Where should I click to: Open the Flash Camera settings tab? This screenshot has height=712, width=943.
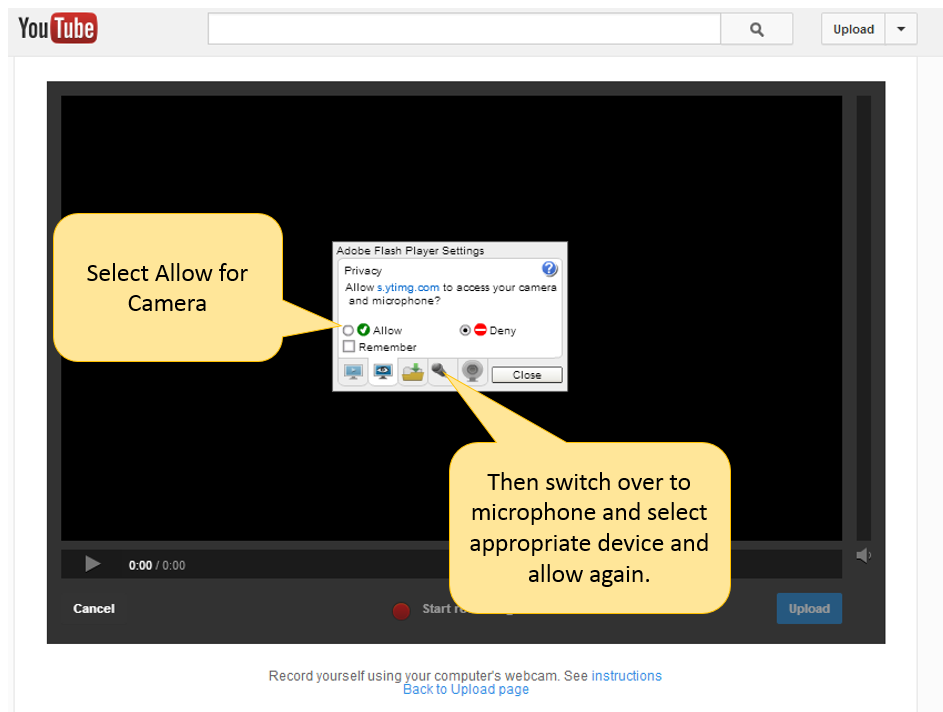(x=473, y=372)
